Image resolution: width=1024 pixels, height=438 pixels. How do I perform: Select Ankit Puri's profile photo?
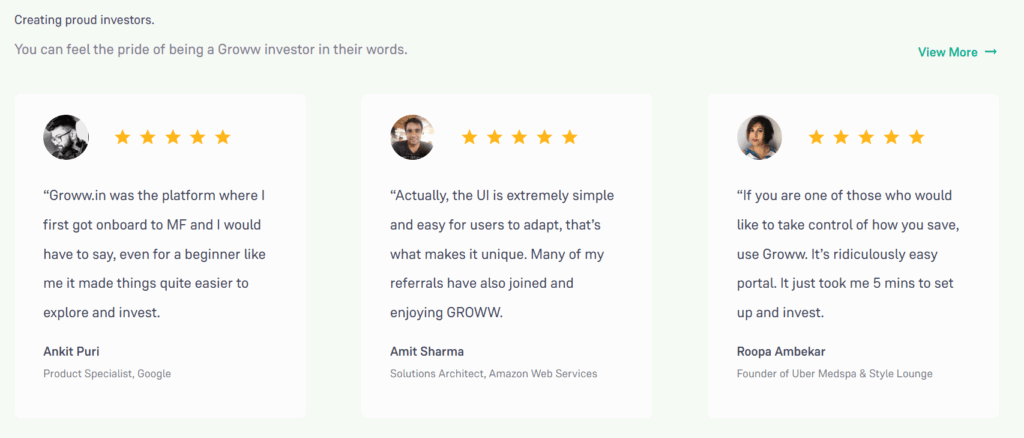[x=66, y=137]
